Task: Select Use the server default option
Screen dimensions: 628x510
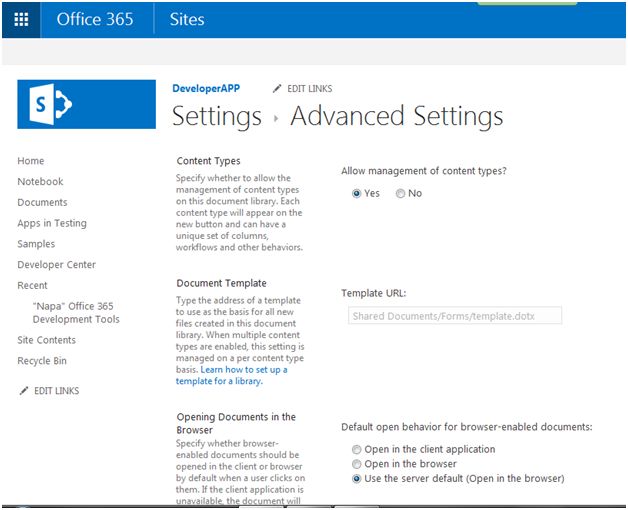Action: click(357, 479)
